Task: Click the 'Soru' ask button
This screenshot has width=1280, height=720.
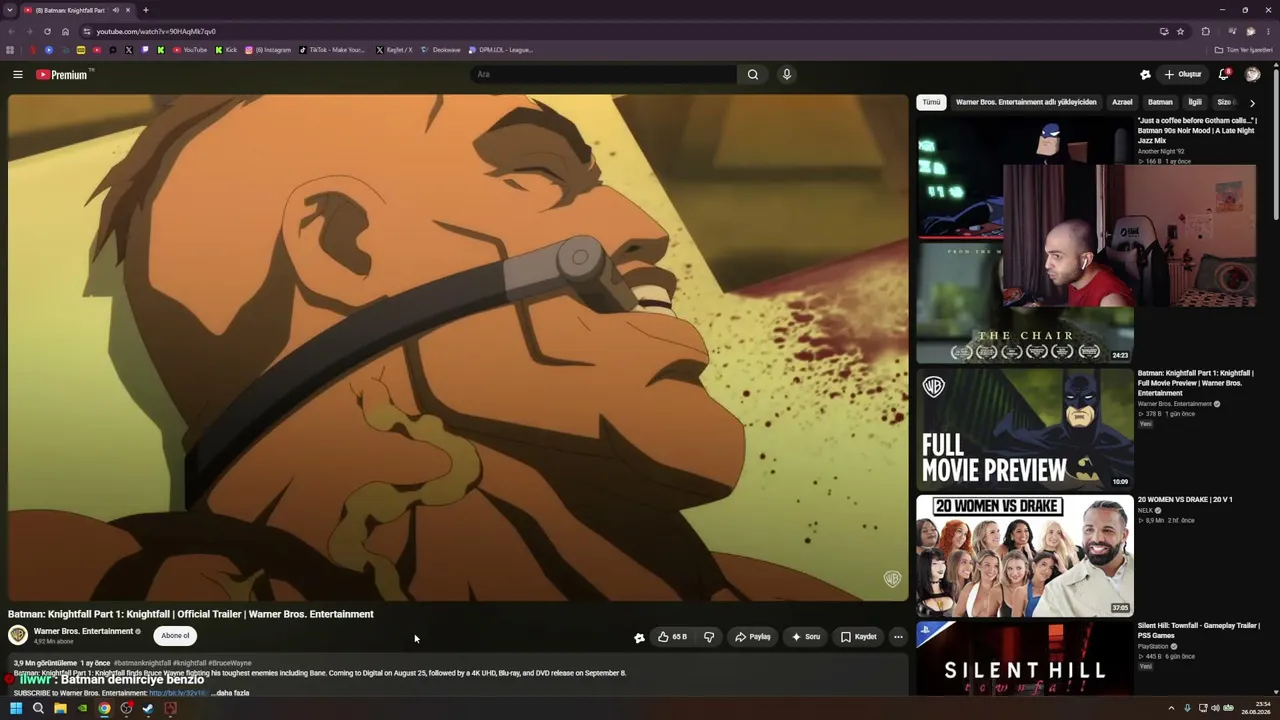Action: (806, 637)
